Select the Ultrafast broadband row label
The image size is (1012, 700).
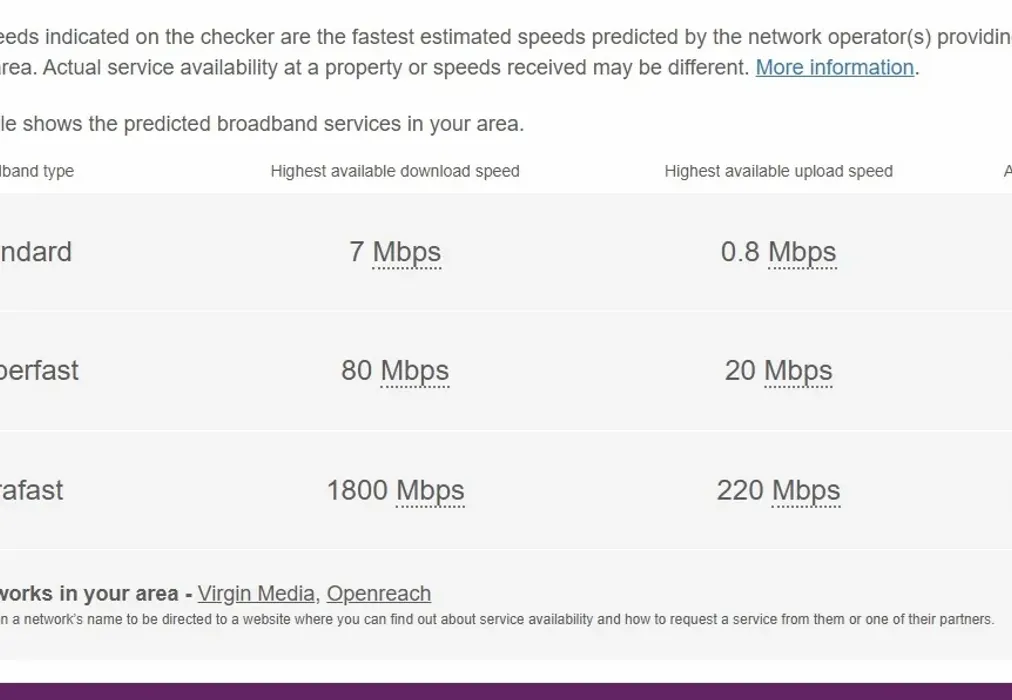(x=32, y=491)
